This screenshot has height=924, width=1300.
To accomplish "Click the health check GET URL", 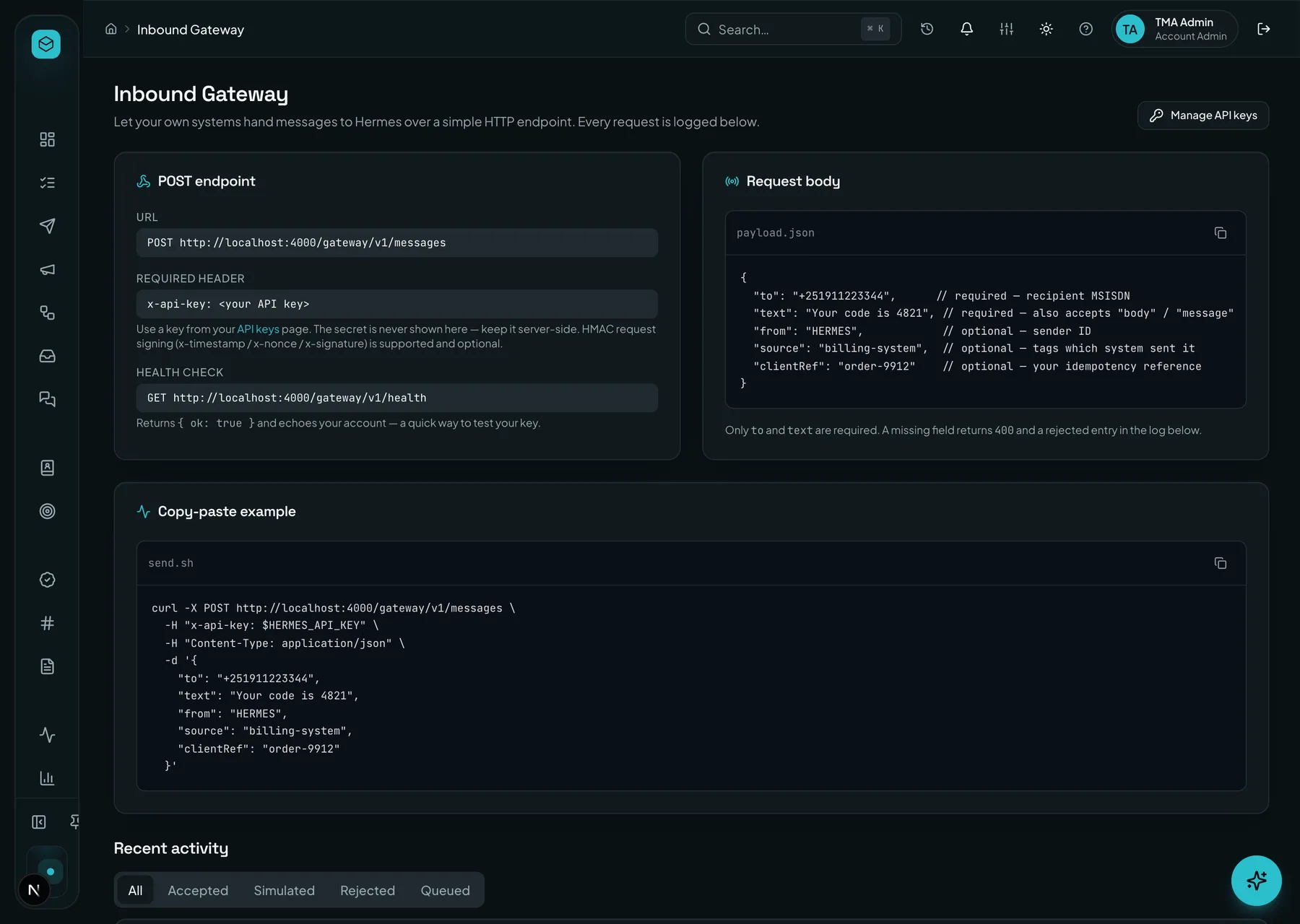I will (x=396, y=398).
